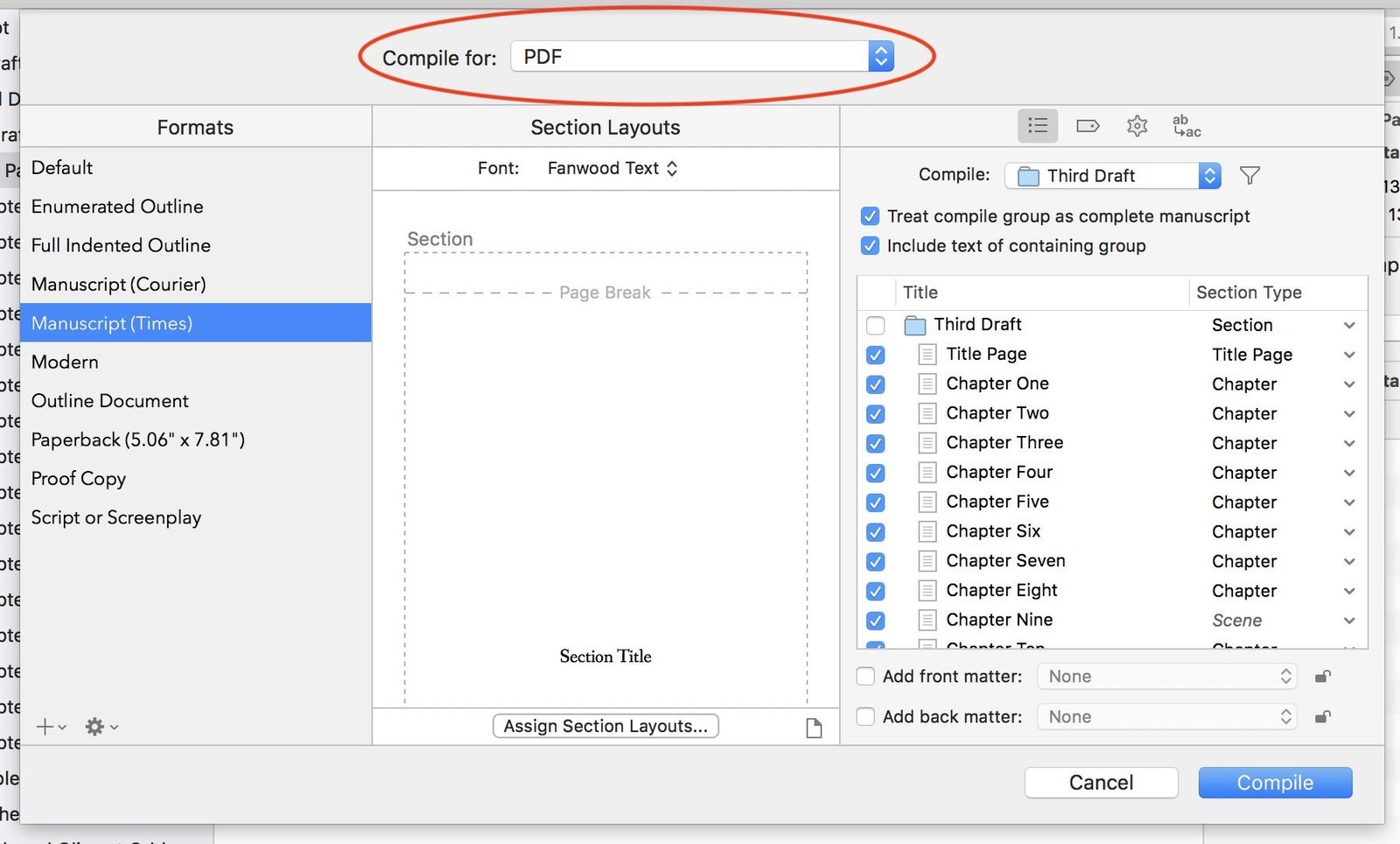Open the Contents pane list icon
Screen dimensions: 1400x844
[1038, 125]
